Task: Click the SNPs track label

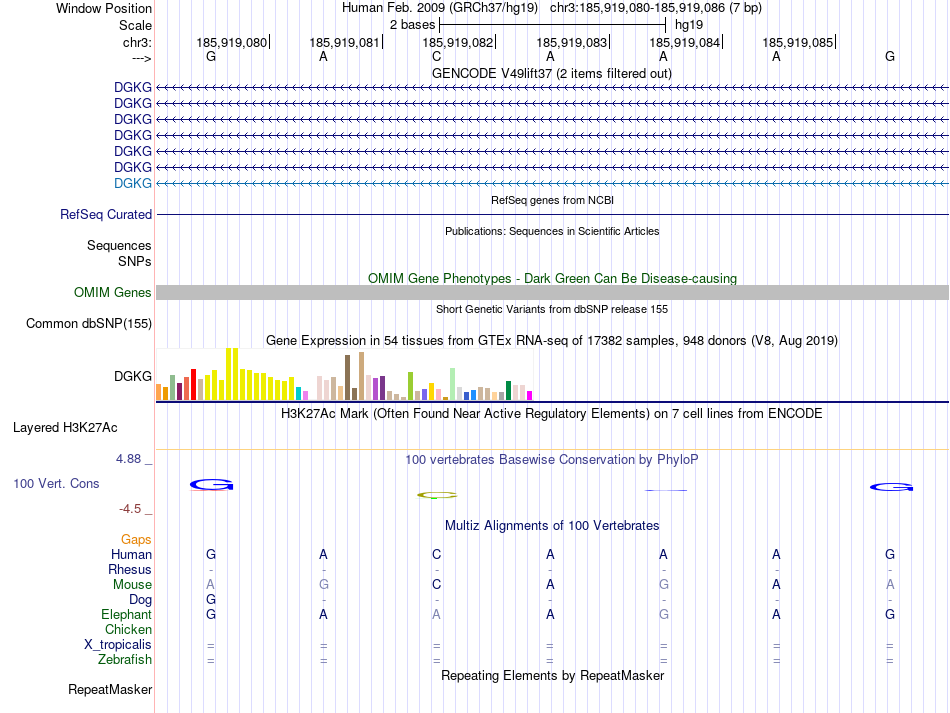Action: point(135,261)
